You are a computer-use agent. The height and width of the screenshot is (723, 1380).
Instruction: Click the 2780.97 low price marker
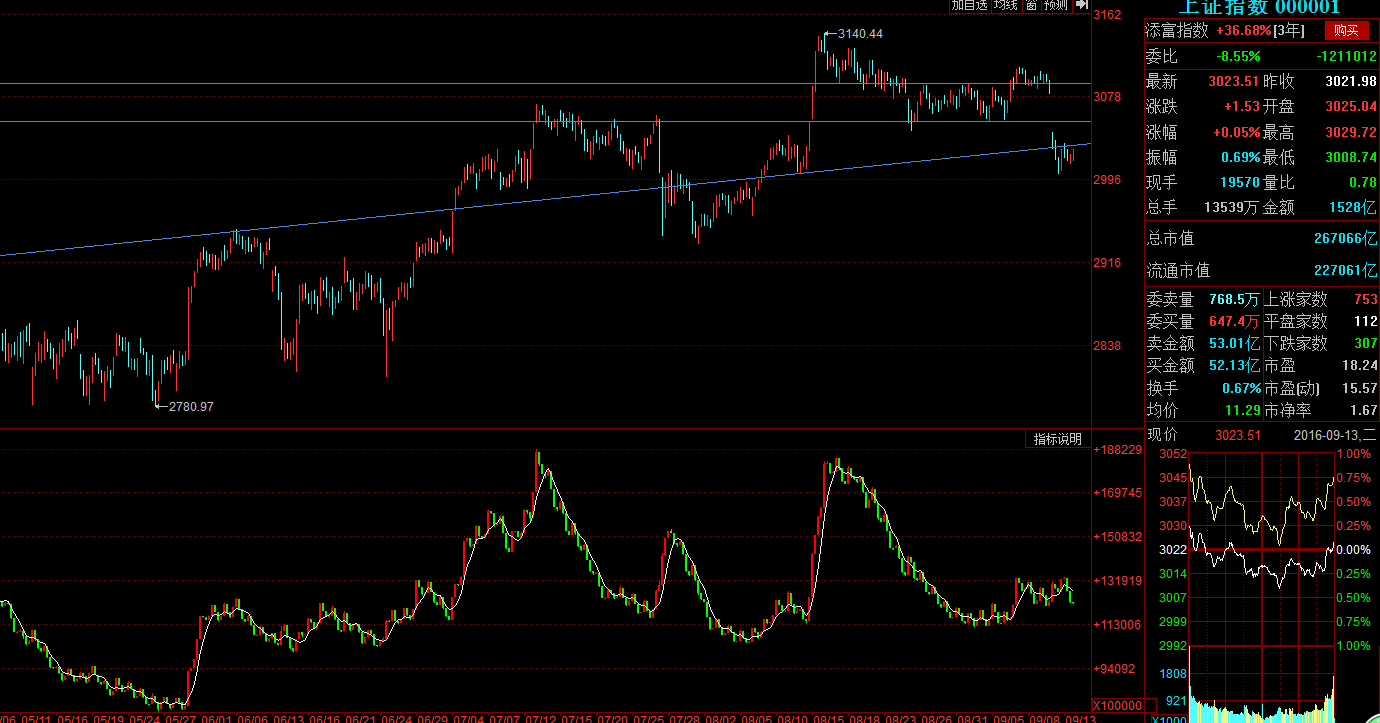click(x=191, y=406)
